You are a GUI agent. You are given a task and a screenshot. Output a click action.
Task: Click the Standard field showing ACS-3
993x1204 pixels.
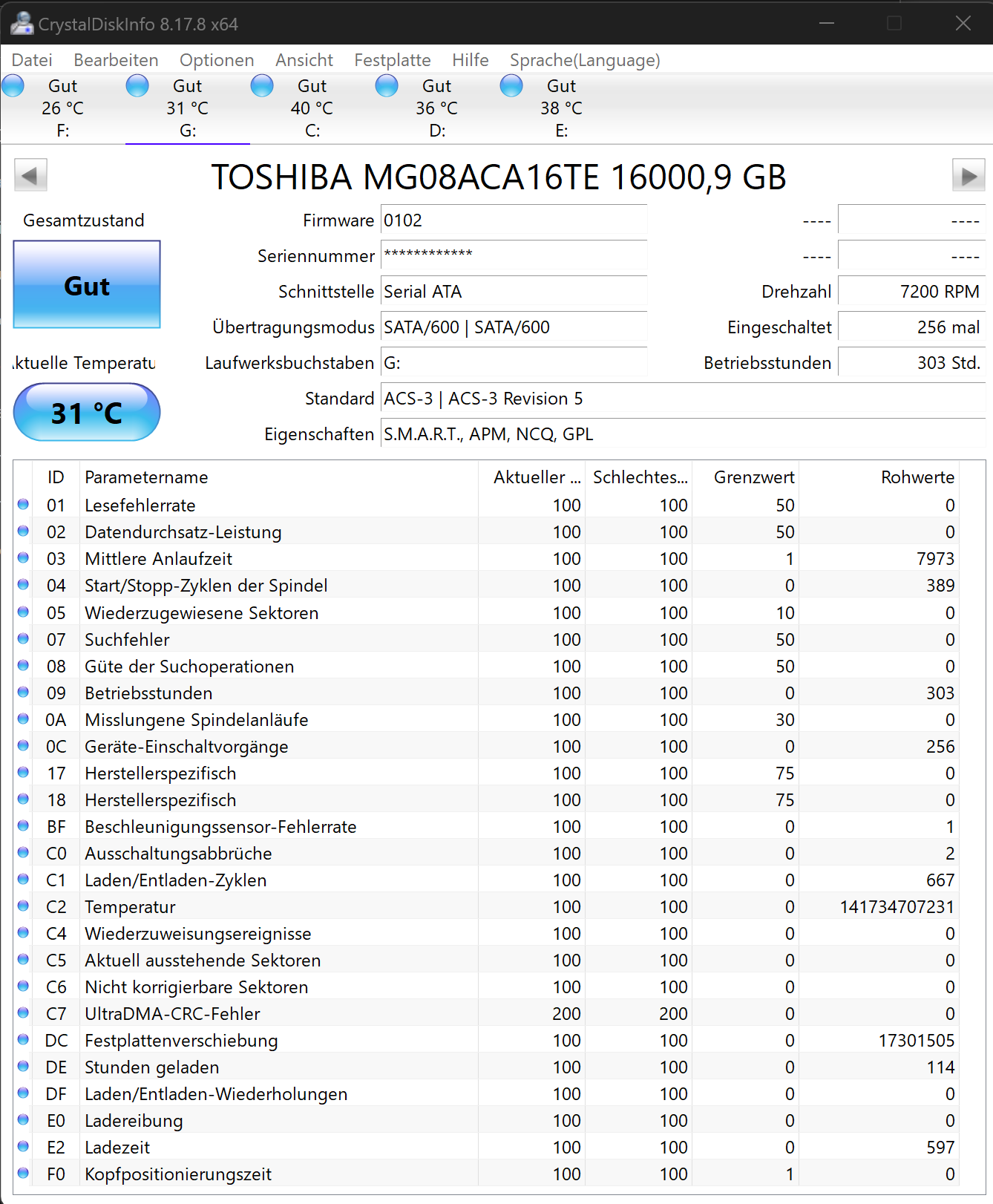[x=683, y=399]
